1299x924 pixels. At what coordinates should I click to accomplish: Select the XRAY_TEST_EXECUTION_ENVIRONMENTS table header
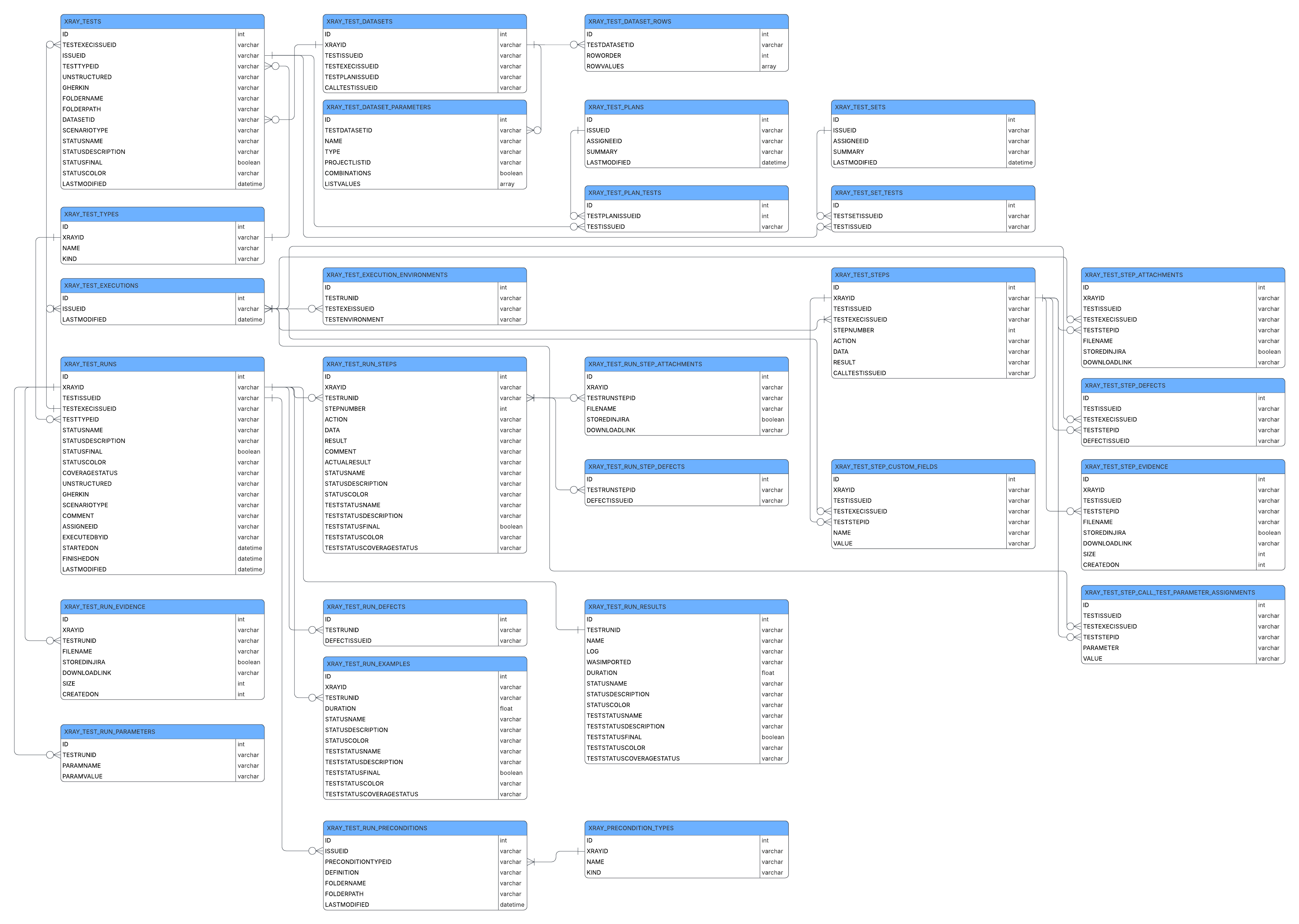424,275
